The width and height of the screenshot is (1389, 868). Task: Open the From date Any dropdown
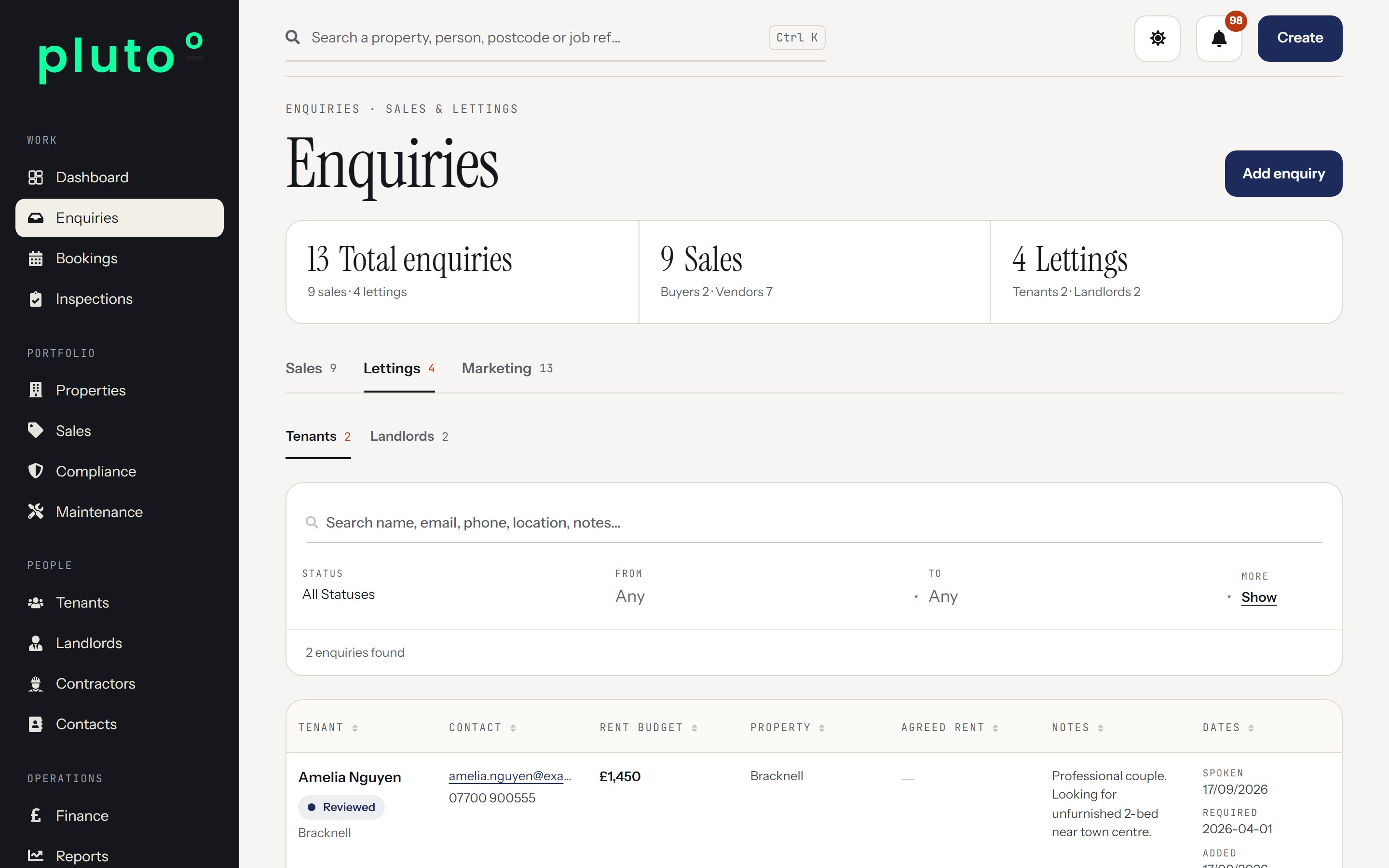767,597
